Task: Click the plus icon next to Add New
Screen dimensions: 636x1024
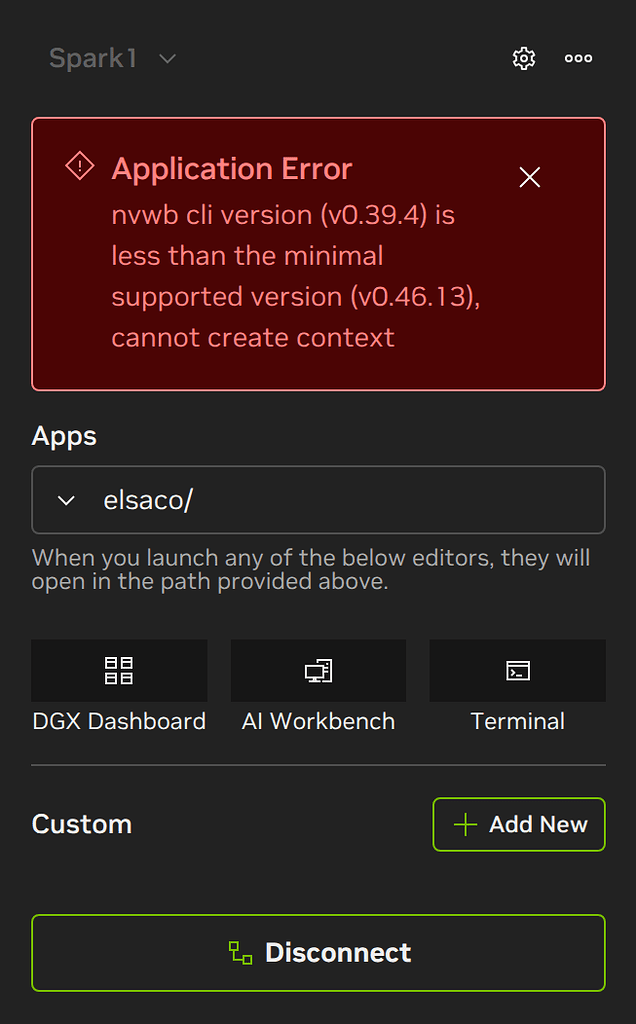Action: point(464,824)
